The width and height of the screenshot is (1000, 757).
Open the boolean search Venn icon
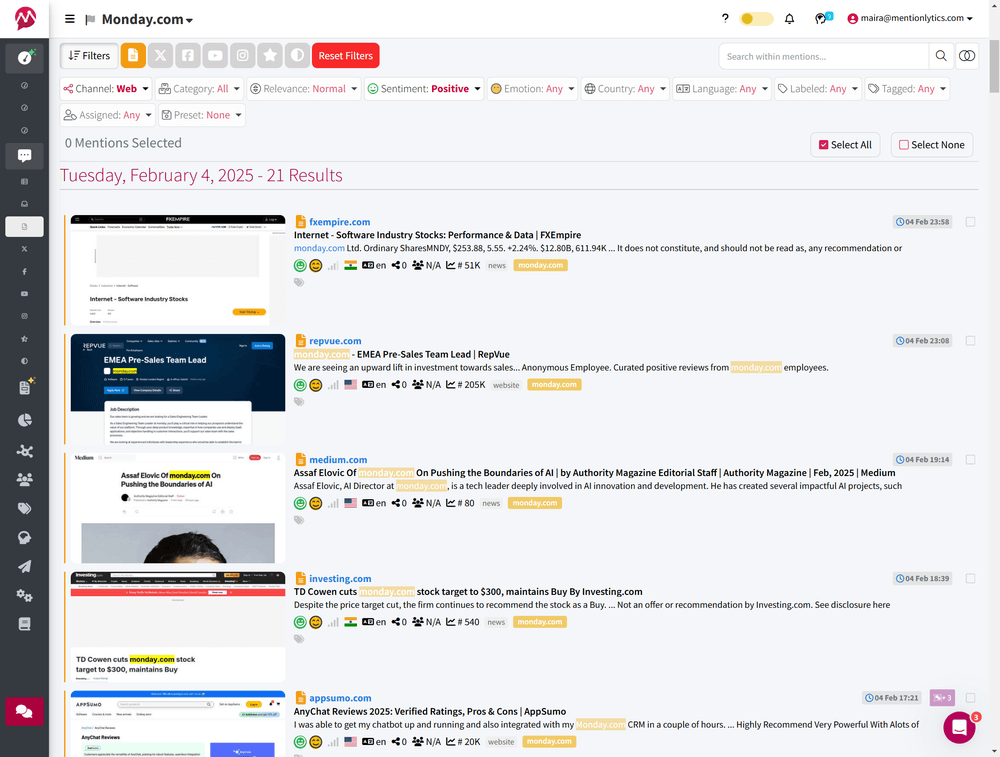967,56
